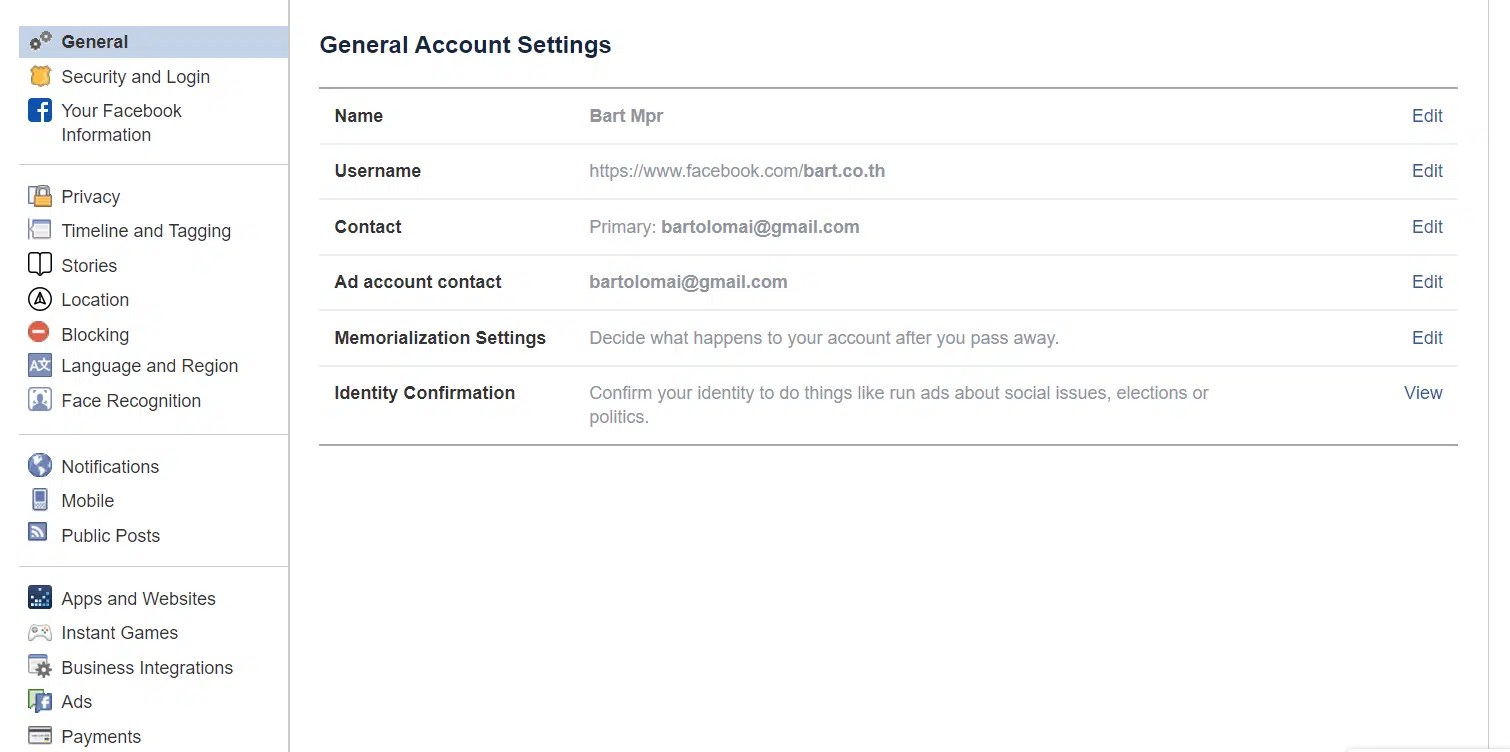The image size is (1510, 752).
Task: Click the 'Confirm your identity' description text
Action: (899, 405)
